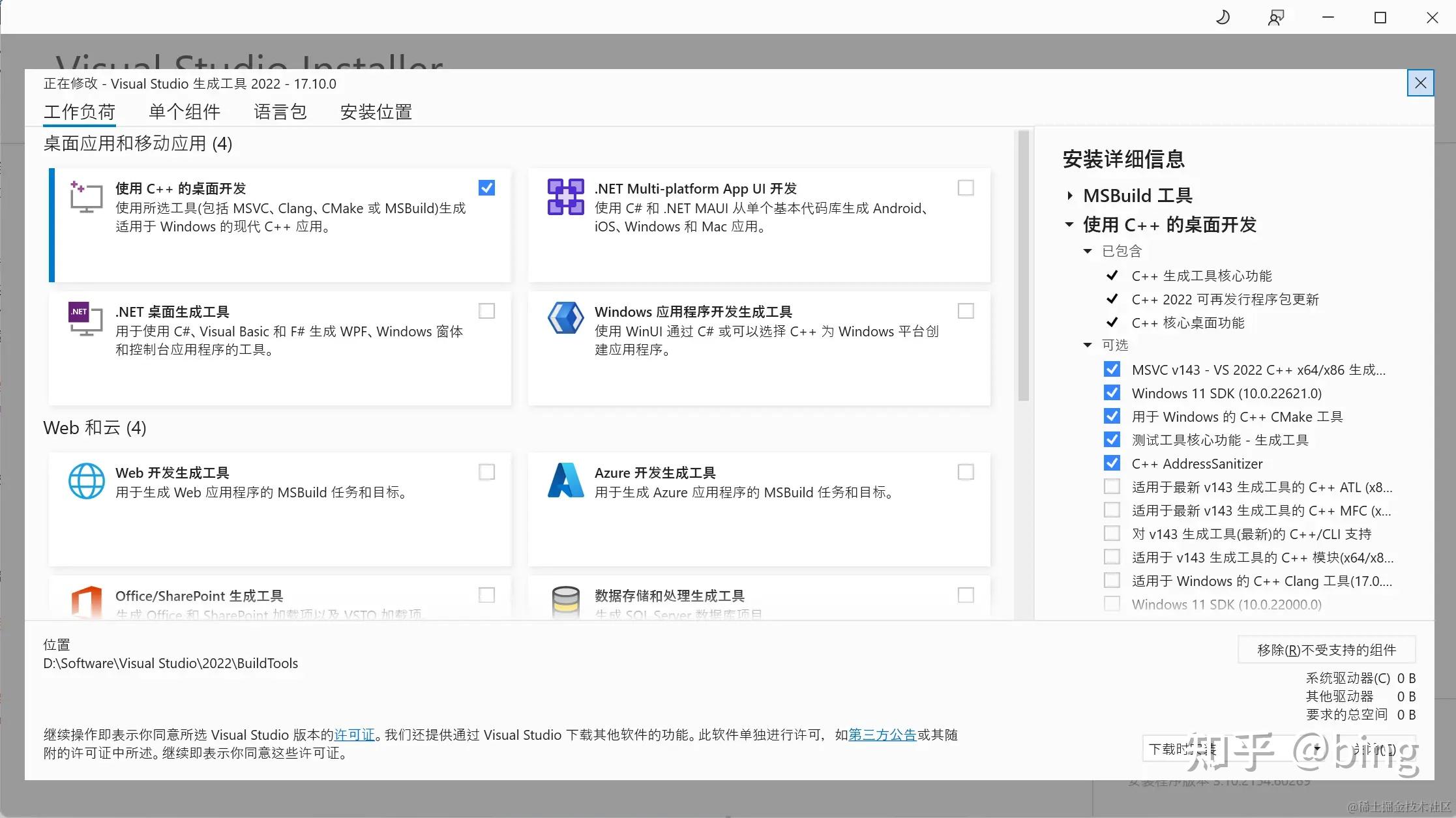Image resolution: width=1456 pixels, height=818 pixels.
Task: Collapse the 已包含 section
Action: [1087, 251]
